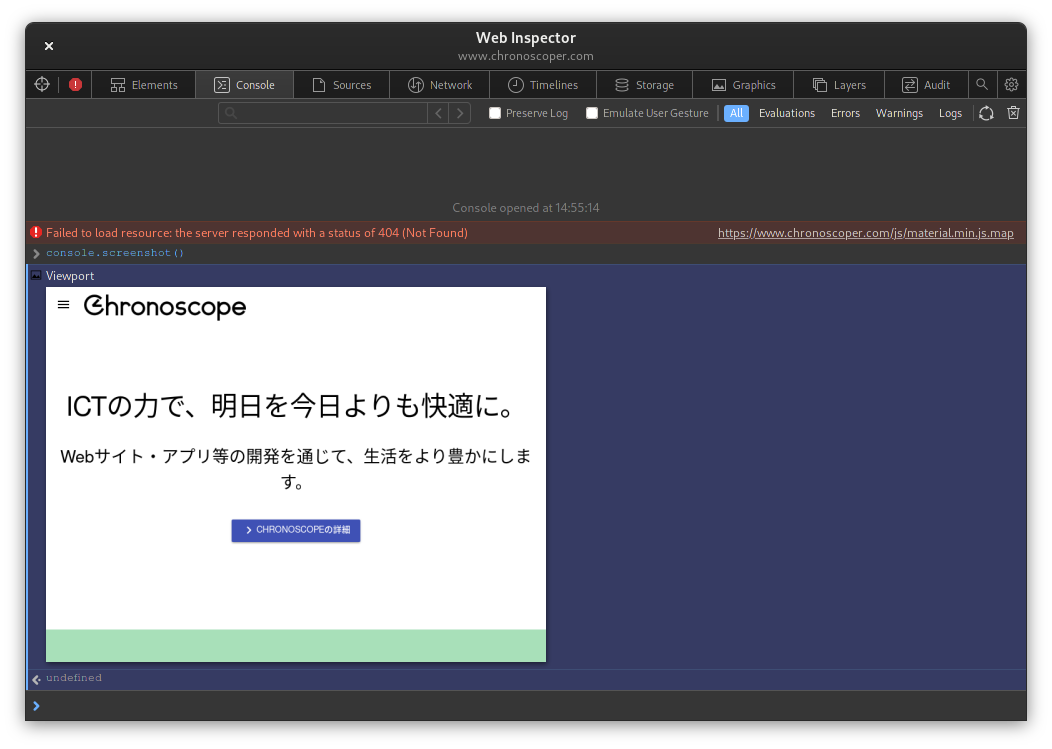The image size is (1052, 749).
Task: Click the previous search result chevron
Action: tap(438, 113)
